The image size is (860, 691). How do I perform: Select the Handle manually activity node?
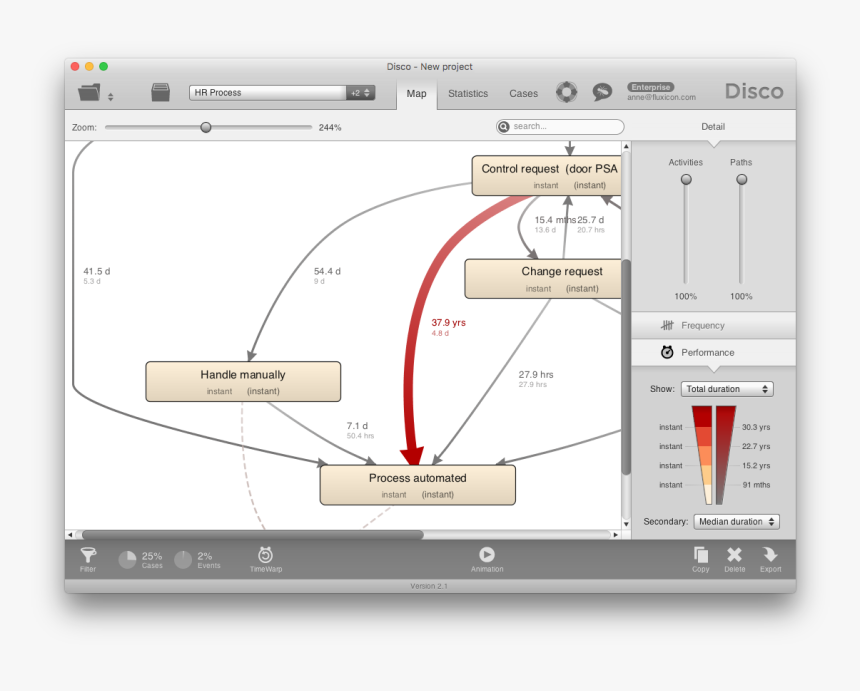[243, 382]
